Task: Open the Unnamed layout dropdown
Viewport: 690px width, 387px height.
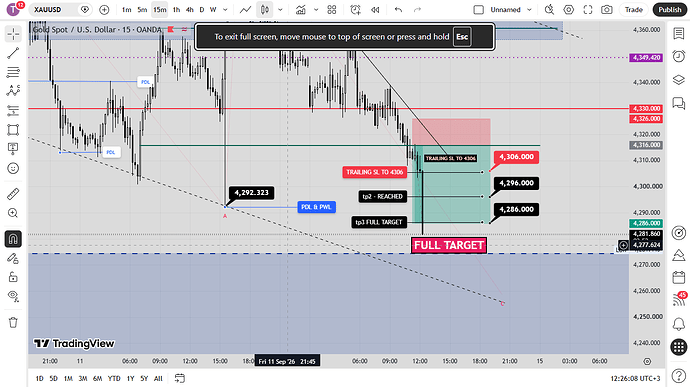Action: (x=511, y=9)
